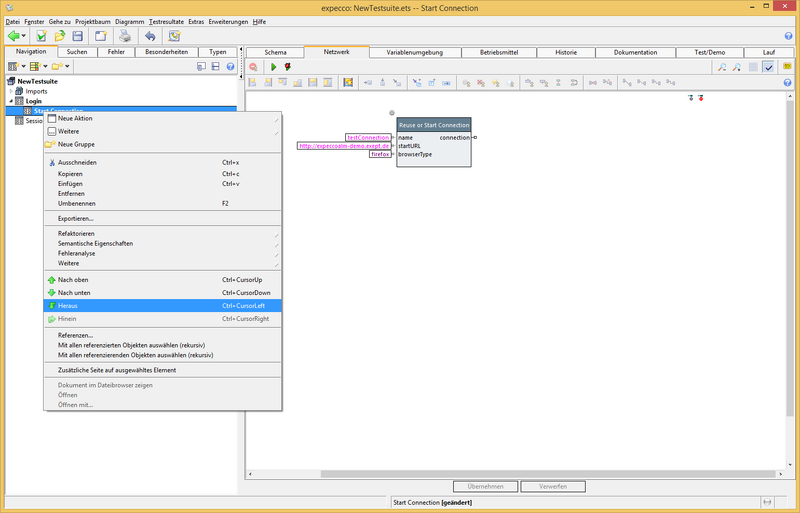
Task: Switch to the Variablenumgebung tab
Action: pyautogui.click(x=415, y=52)
